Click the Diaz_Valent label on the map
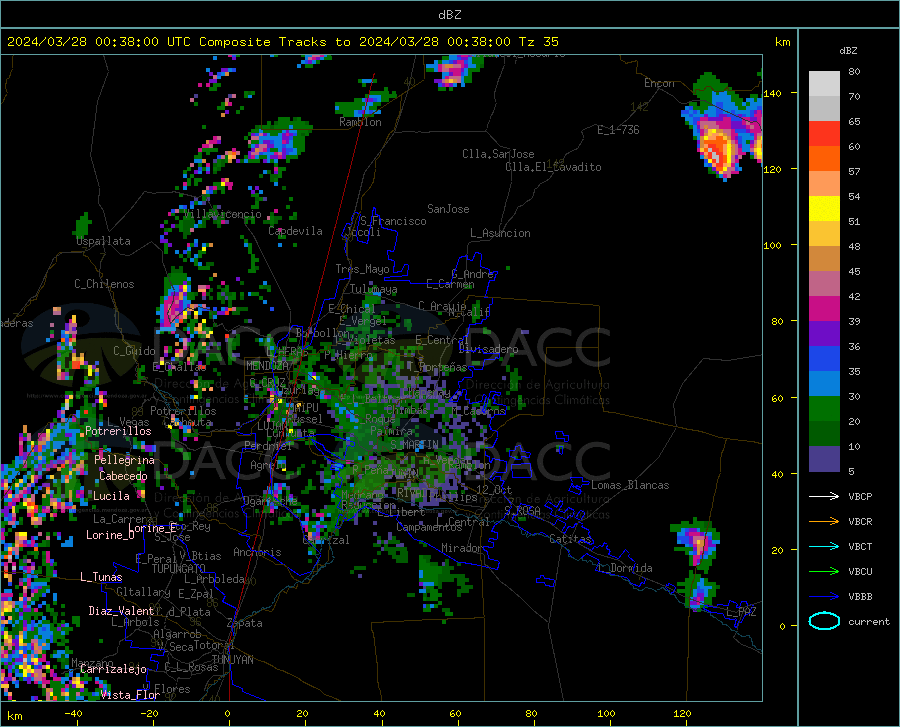The image size is (900, 727). [121, 611]
